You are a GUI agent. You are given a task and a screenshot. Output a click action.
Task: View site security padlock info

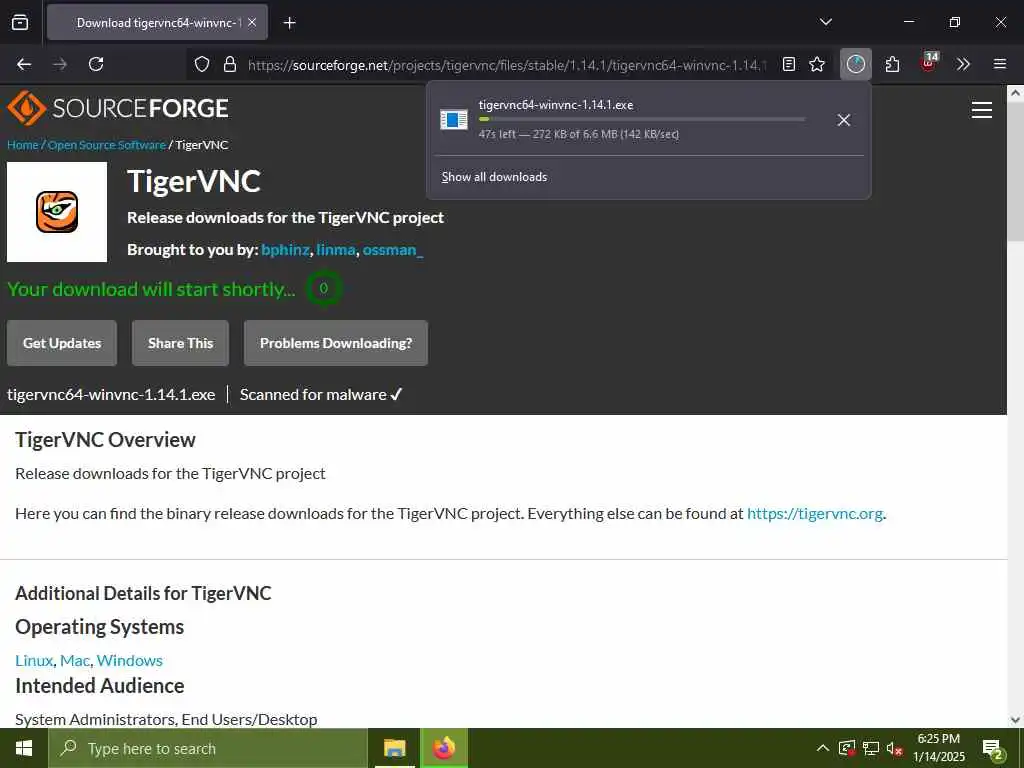(x=229, y=64)
